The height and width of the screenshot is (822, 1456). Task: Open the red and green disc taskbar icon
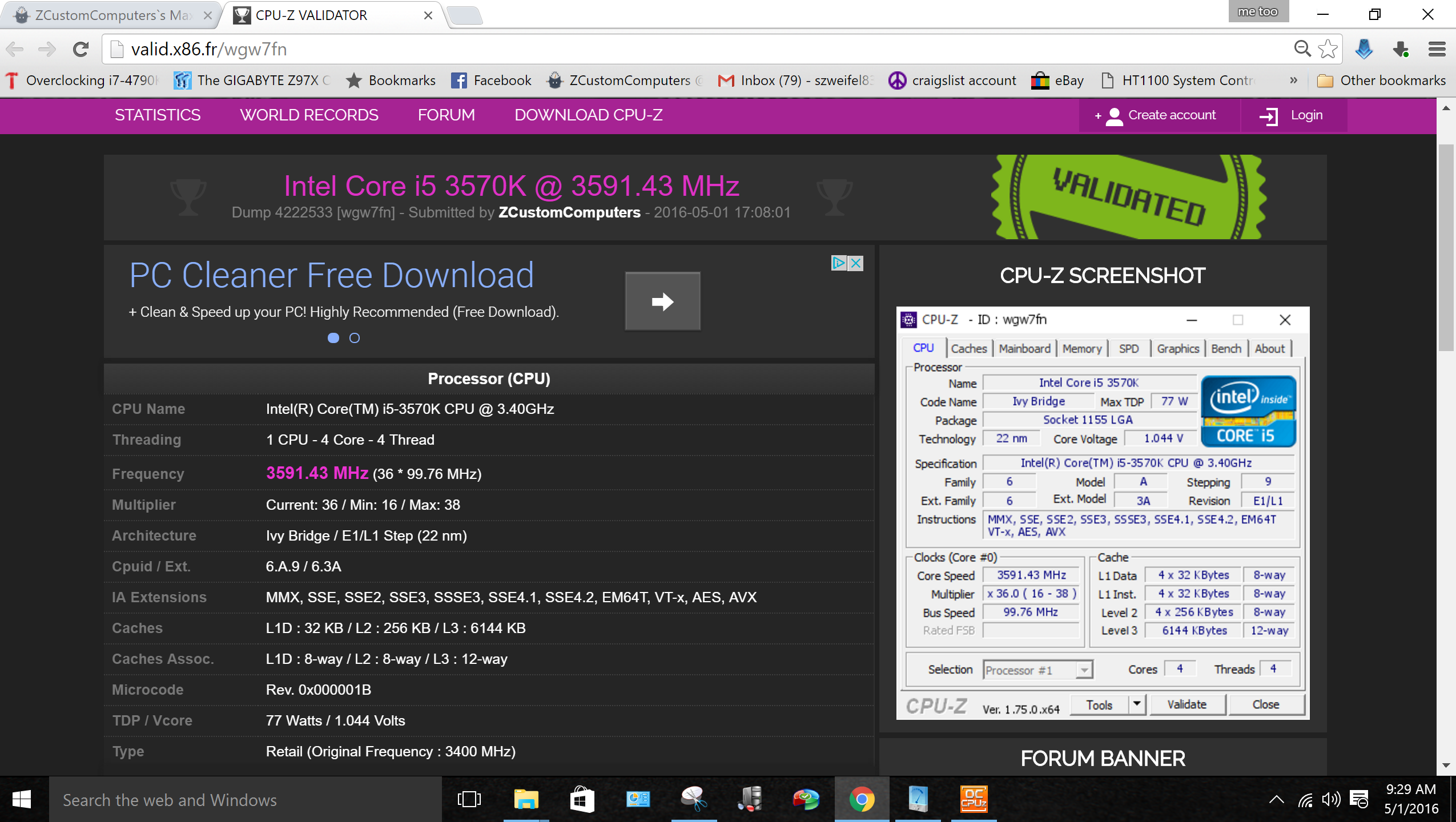[x=806, y=799]
